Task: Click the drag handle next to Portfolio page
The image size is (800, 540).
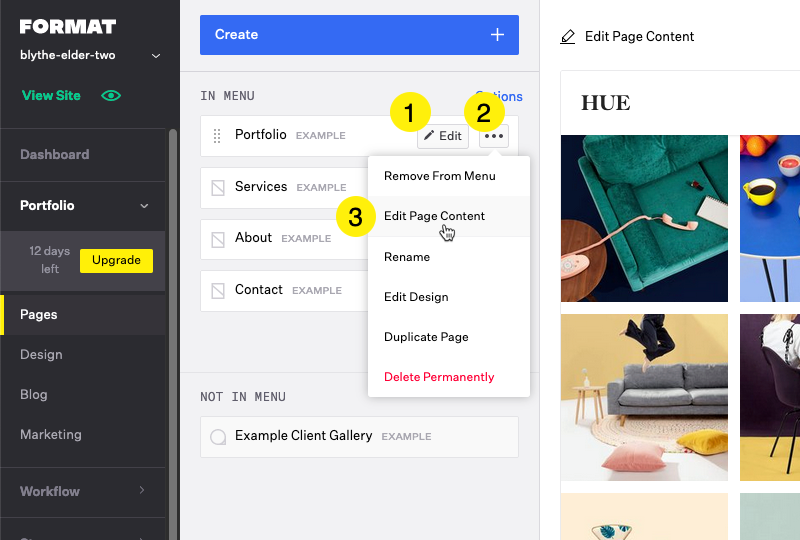Action: coord(217,136)
